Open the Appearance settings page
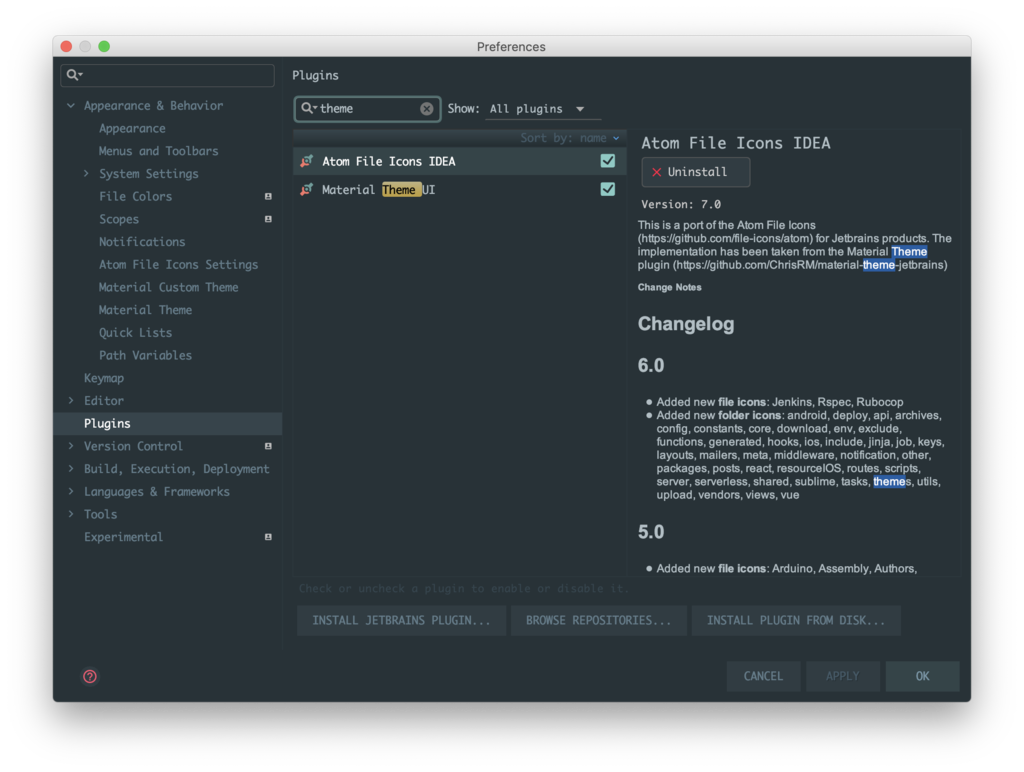 (132, 129)
